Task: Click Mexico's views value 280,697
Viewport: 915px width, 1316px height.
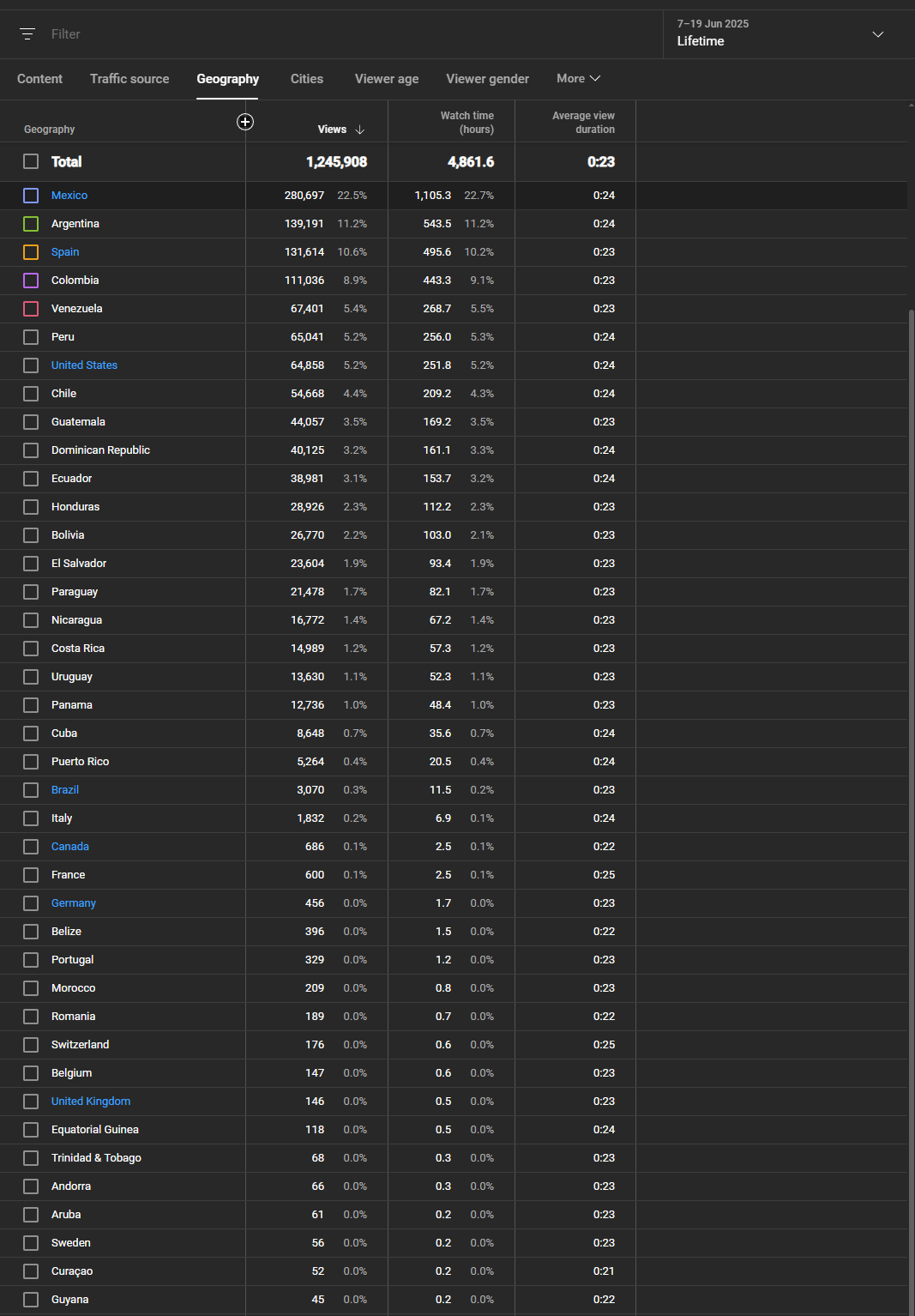Action: point(304,196)
